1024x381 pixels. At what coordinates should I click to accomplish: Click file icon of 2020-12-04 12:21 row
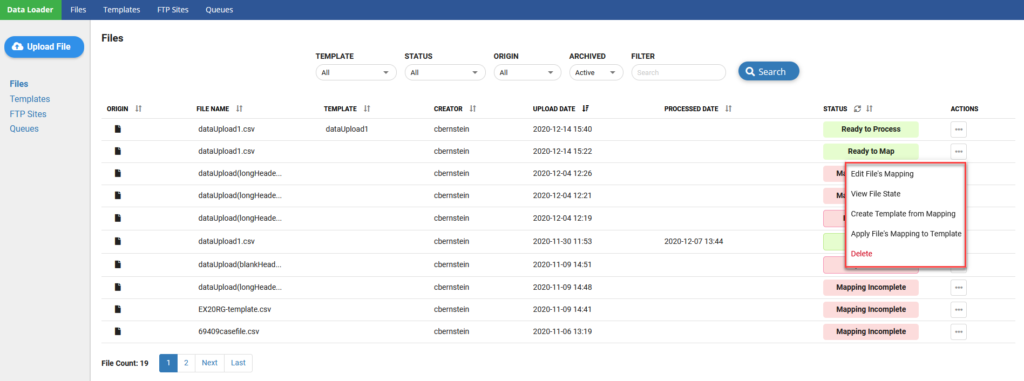pyautogui.click(x=118, y=195)
